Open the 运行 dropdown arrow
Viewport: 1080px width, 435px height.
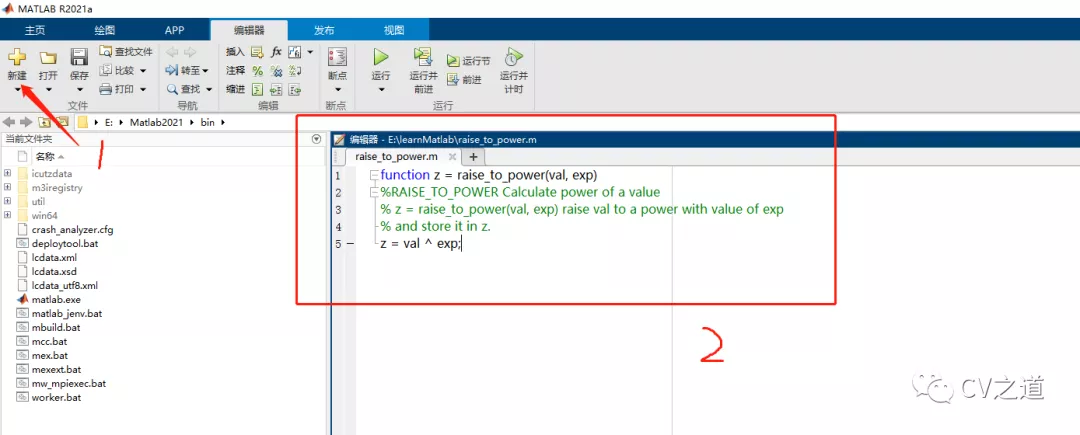coord(381,89)
